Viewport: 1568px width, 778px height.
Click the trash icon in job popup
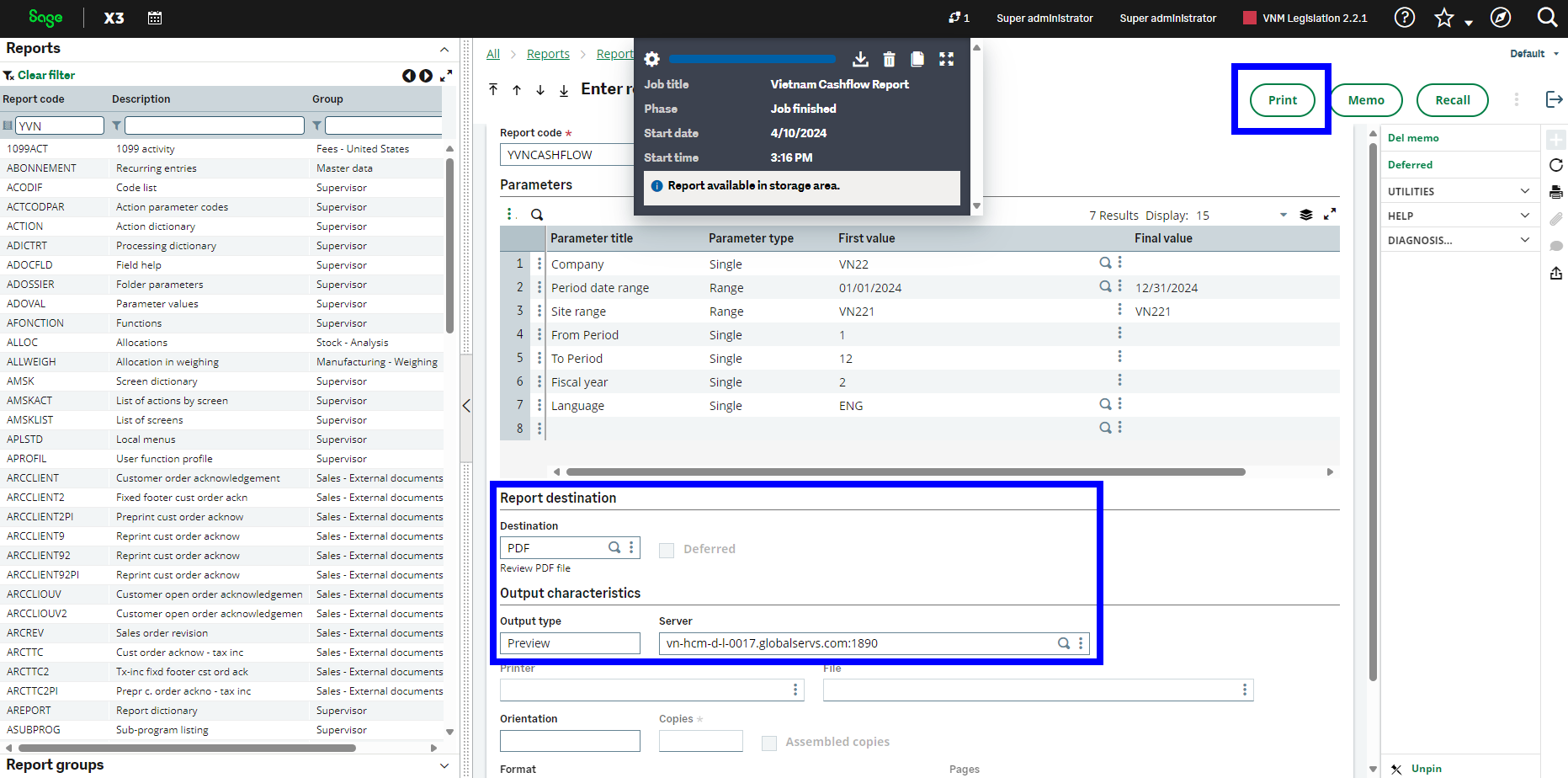click(889, 59)
